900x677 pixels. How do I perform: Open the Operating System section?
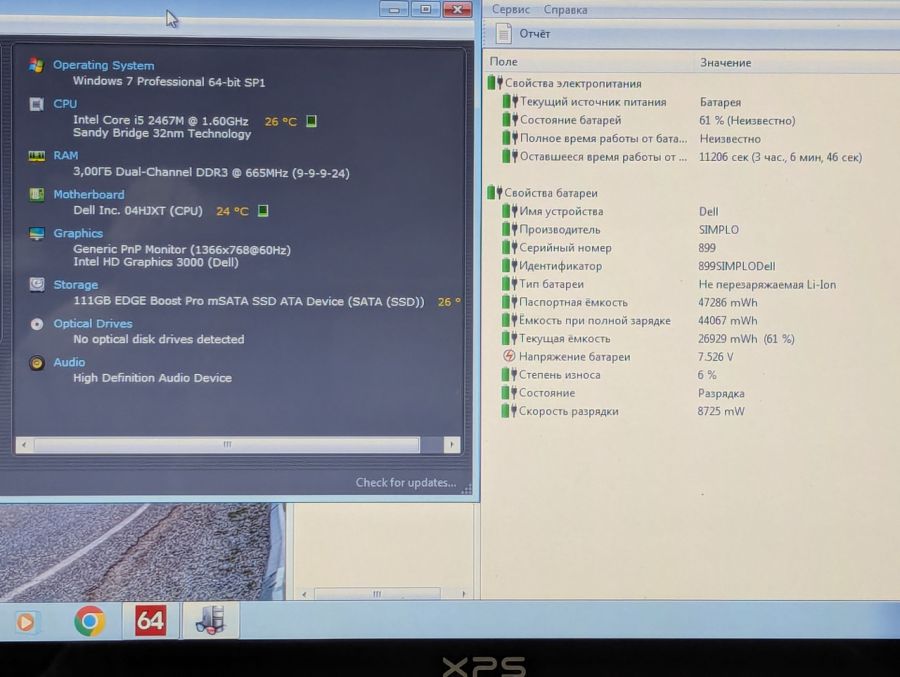[x=103, y=65]
